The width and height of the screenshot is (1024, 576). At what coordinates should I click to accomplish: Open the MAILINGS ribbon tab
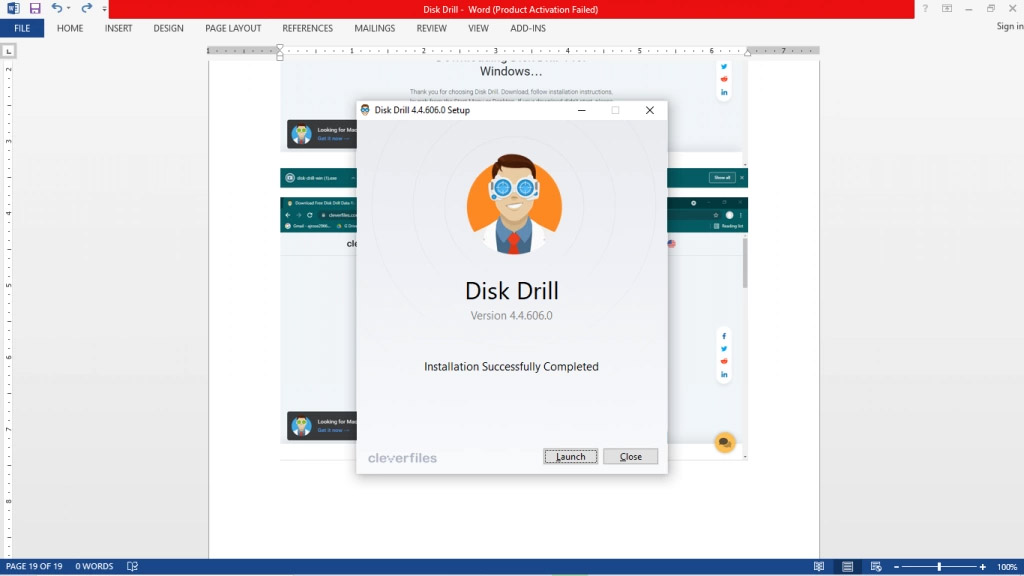click(374, 28)
